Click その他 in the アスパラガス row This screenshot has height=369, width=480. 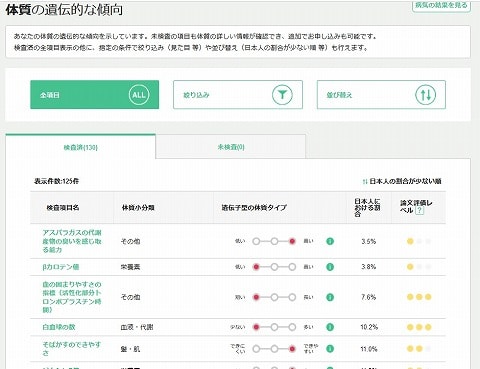tap(130, 241)
